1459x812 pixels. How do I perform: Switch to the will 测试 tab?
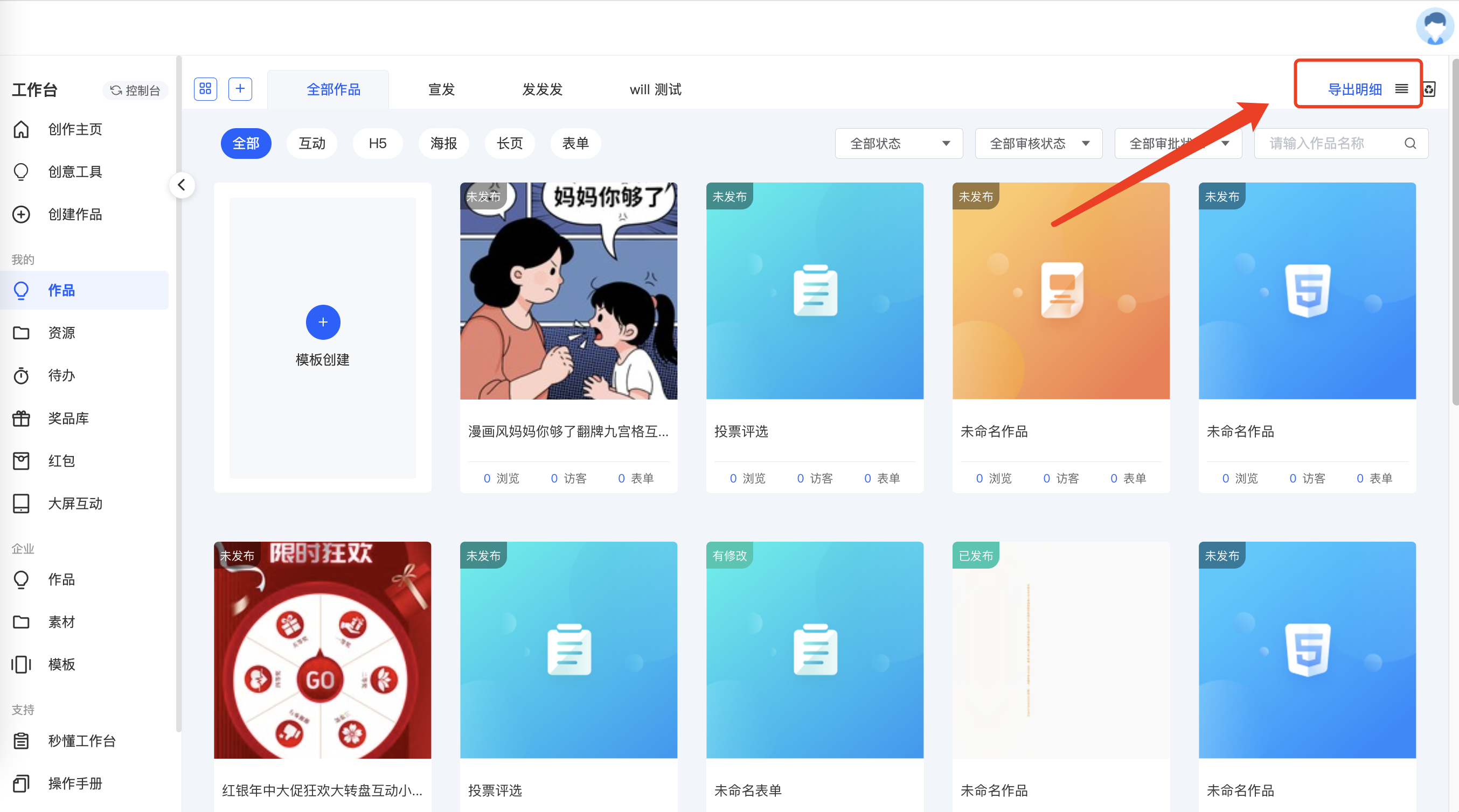coord(655,89)
